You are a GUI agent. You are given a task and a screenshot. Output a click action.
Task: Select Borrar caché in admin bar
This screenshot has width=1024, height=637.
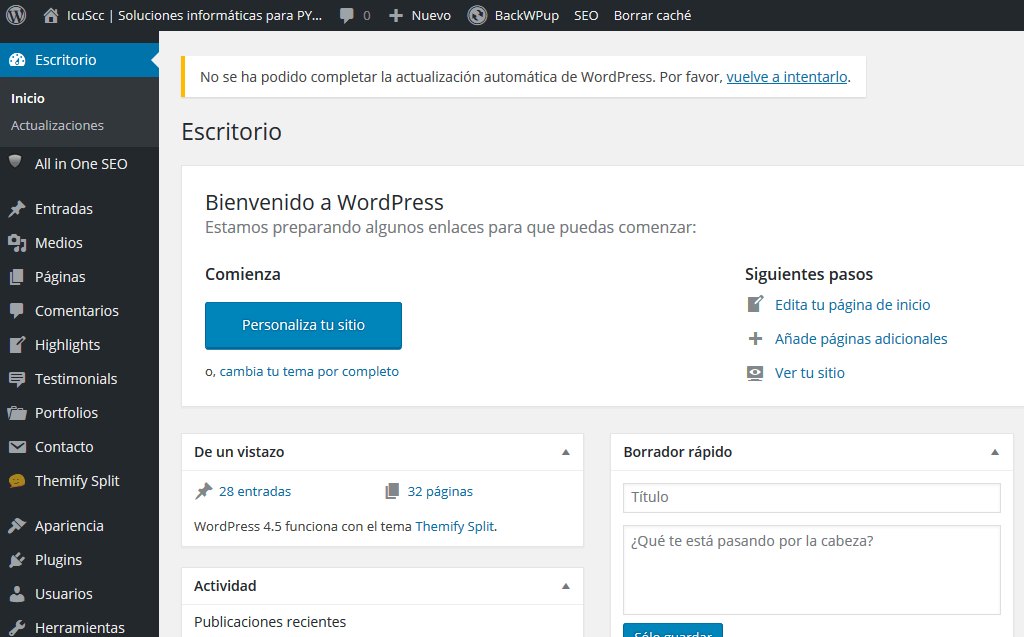652,16
